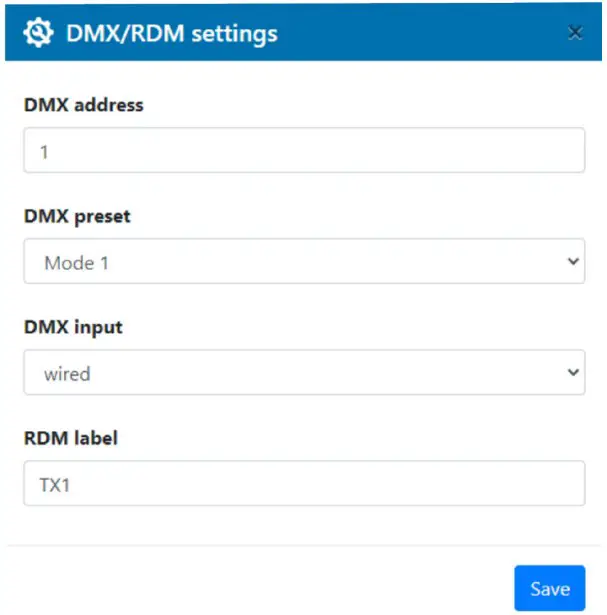Click the "RDM label" field label

71,438
